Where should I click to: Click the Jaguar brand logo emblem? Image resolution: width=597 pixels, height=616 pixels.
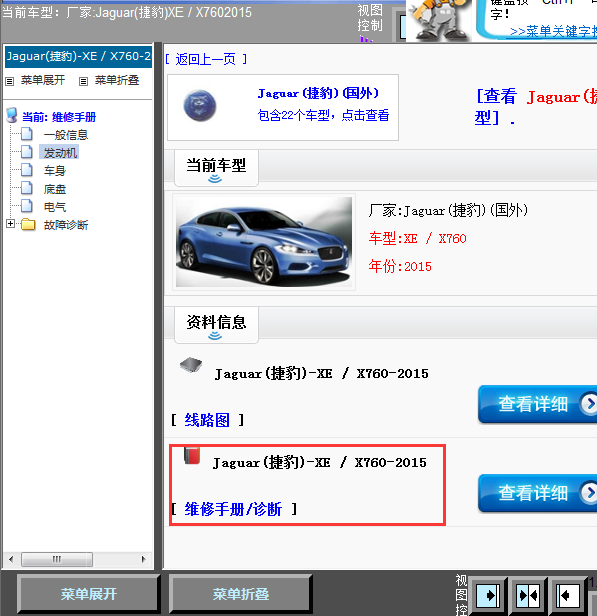click(x=200, y=105)
